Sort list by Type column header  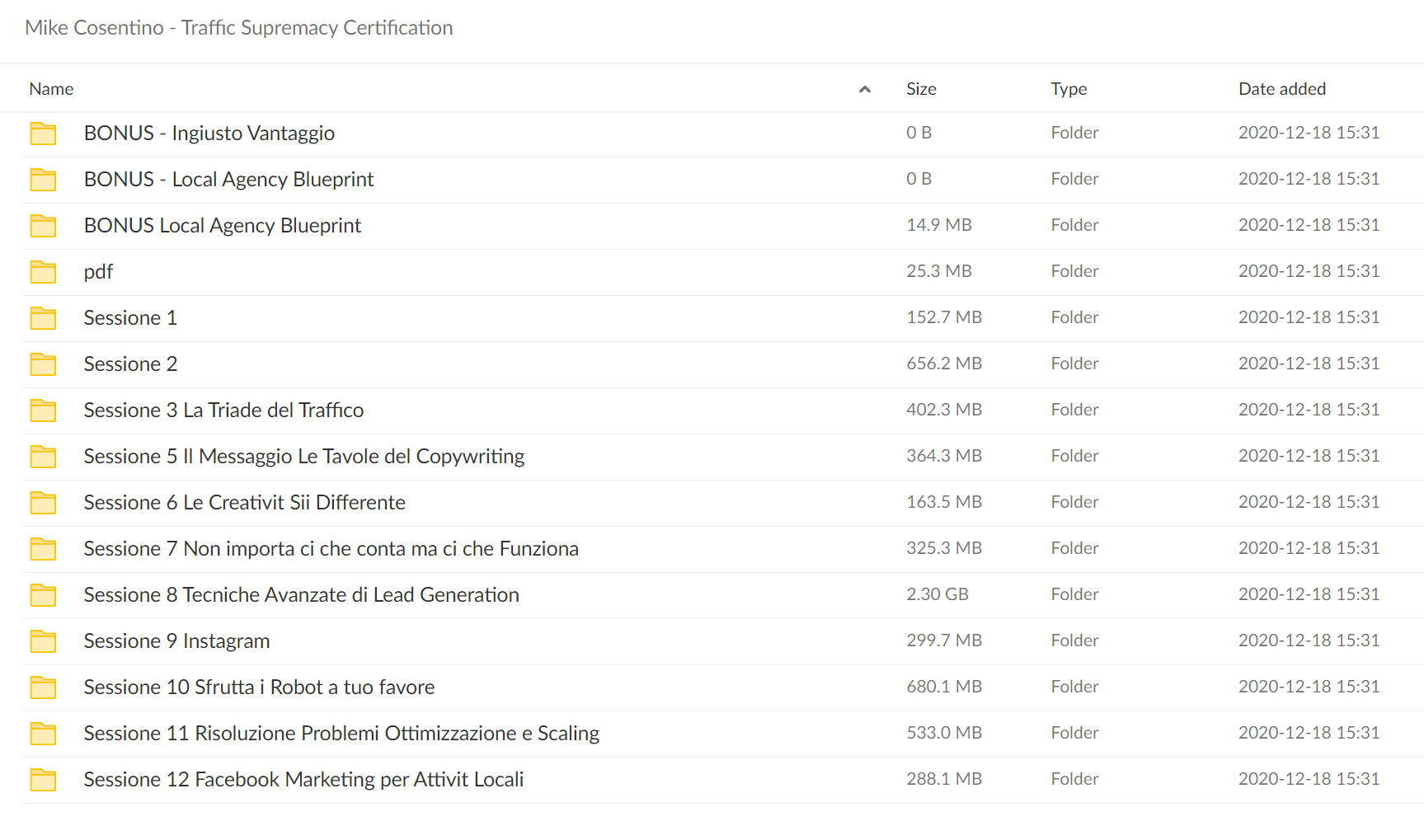pyautogui.click(x=1069, y=89)
